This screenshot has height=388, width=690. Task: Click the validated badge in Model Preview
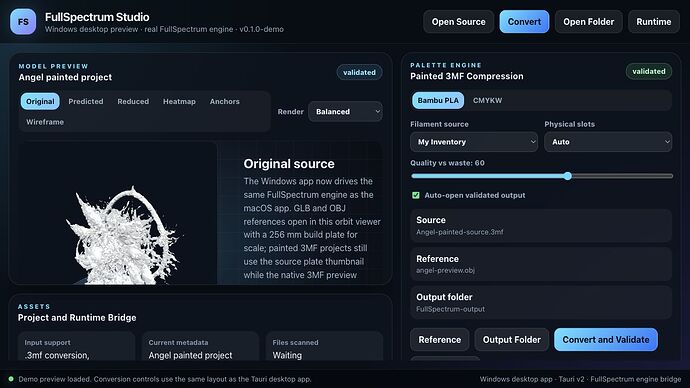click(359, 73)
